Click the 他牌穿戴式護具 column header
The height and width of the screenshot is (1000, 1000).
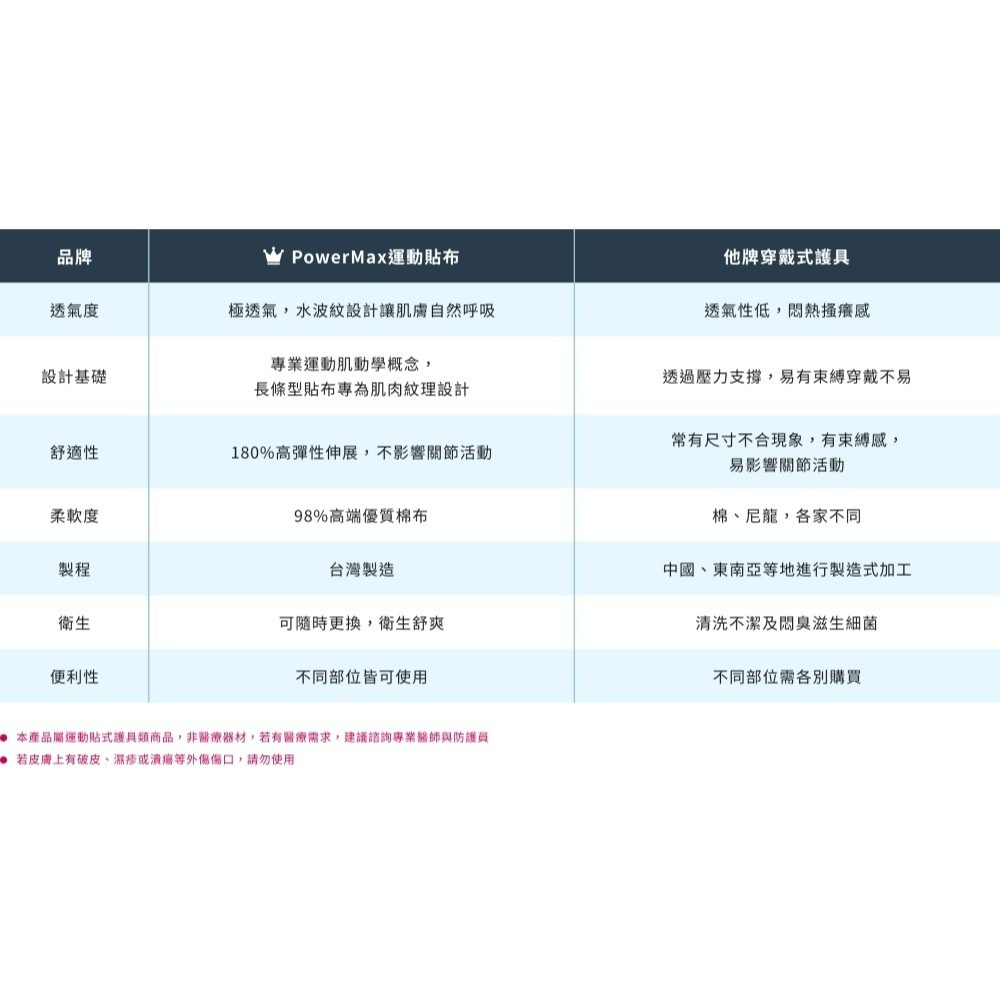[787, 254]
